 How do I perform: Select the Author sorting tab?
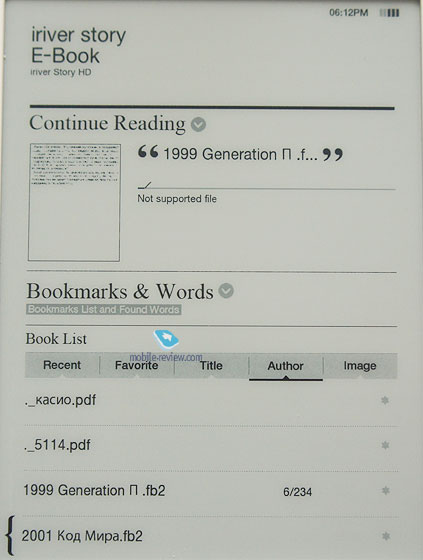click(286, 366)
